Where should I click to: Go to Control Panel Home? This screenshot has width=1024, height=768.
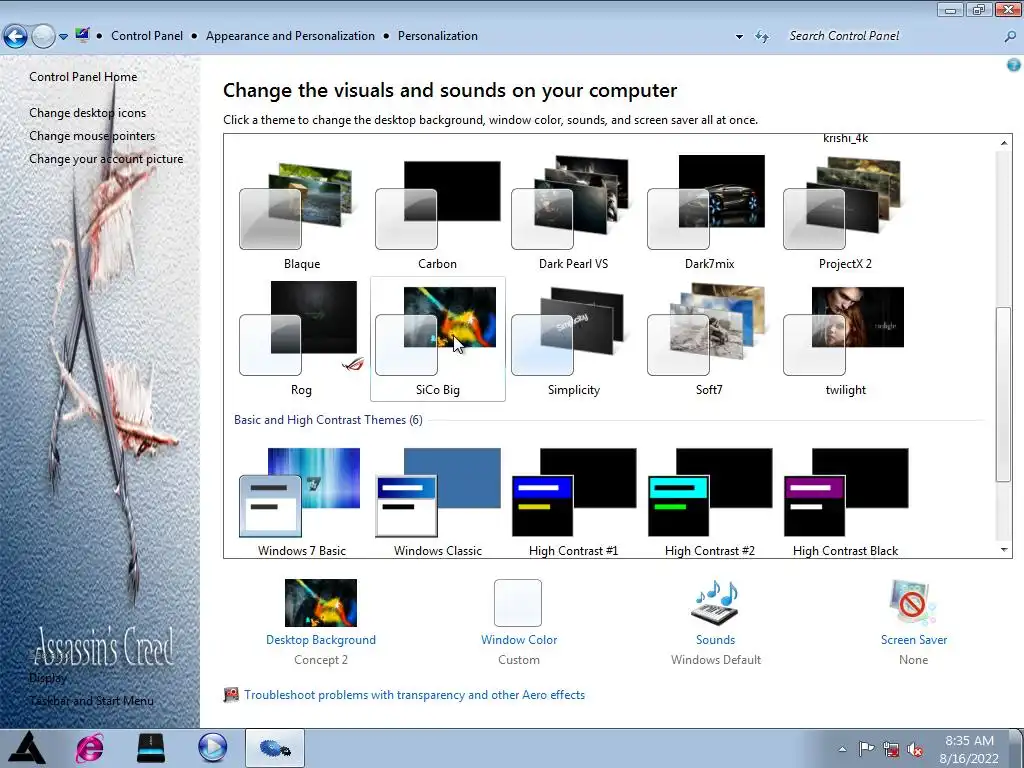(83, 76)
